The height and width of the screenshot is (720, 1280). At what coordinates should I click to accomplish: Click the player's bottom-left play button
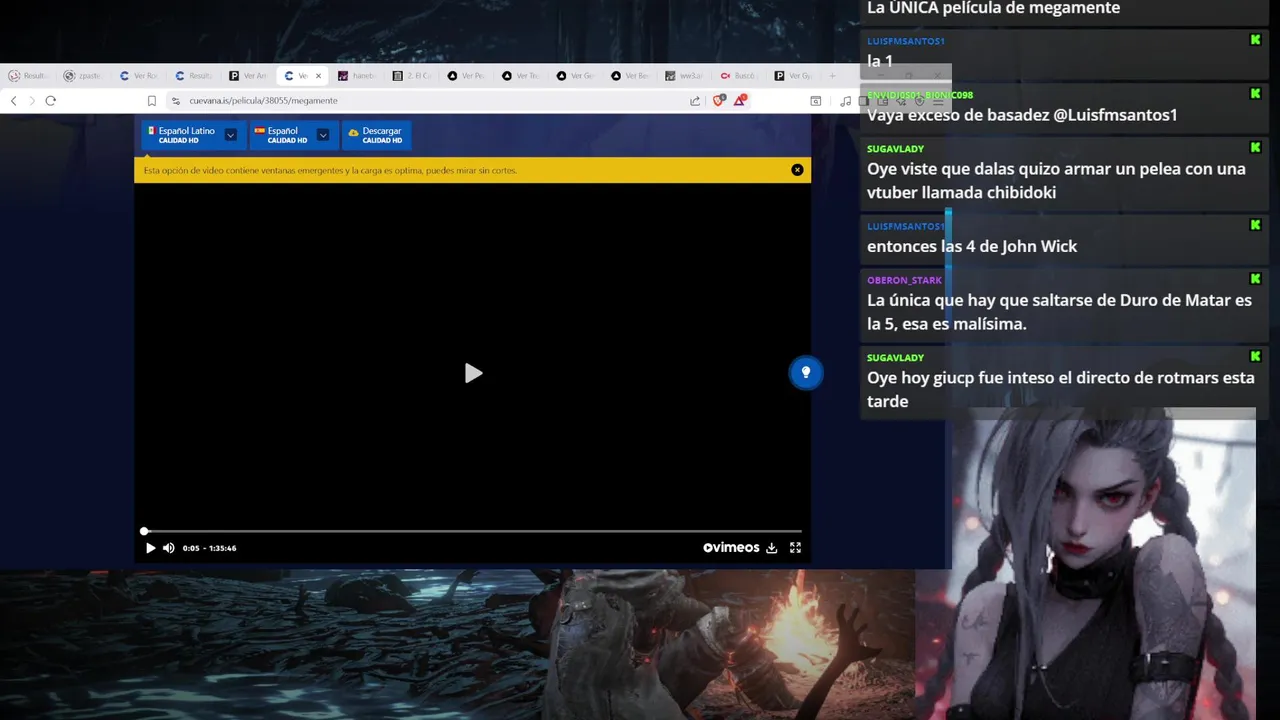[150, 548]
